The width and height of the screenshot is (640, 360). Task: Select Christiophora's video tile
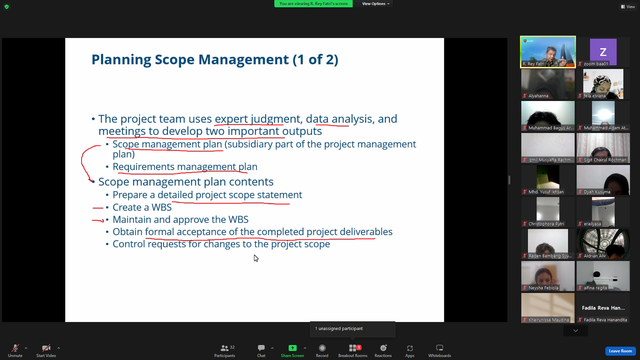coord(548,212)
